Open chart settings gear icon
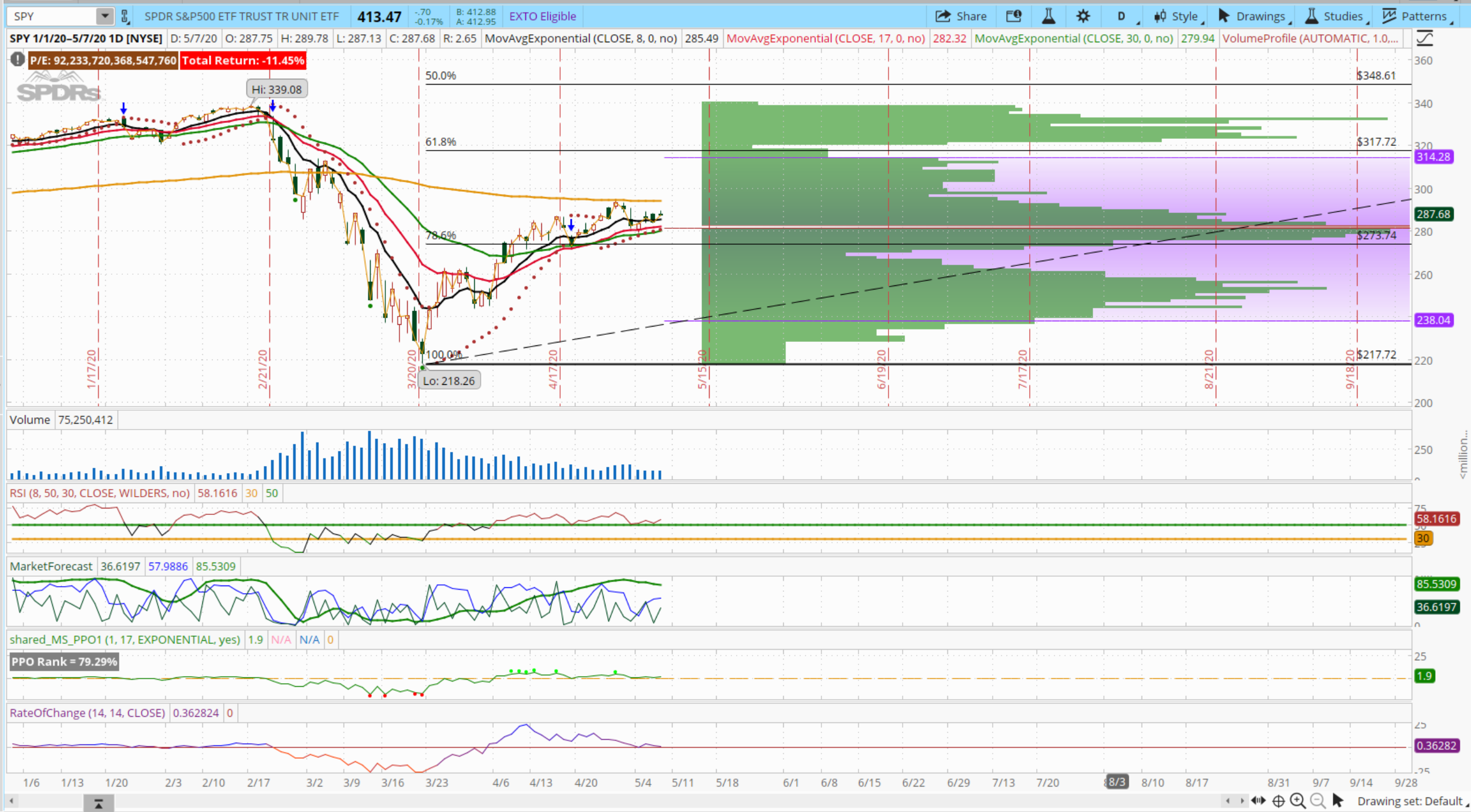The image size is (1471, 812). [1083, 16]
